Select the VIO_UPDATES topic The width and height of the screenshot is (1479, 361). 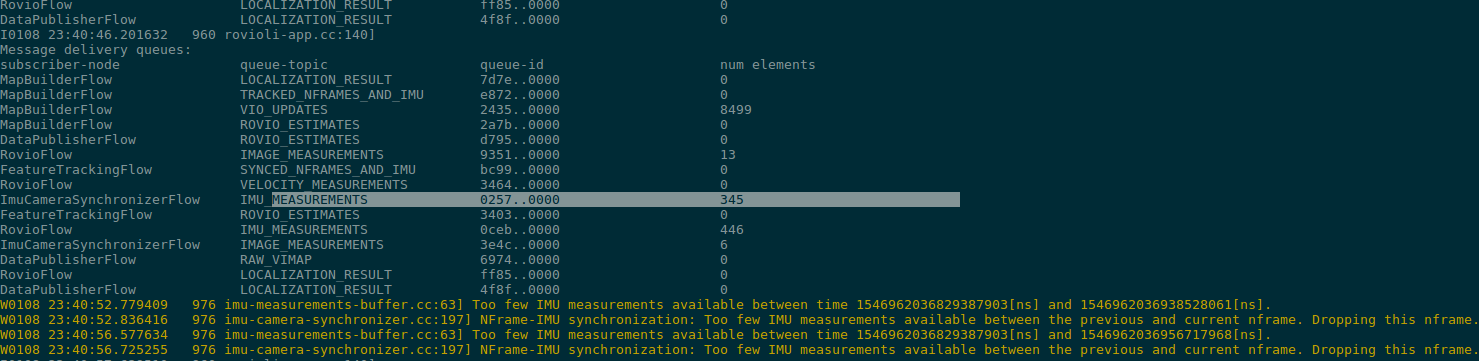click(x=284, y=110)
